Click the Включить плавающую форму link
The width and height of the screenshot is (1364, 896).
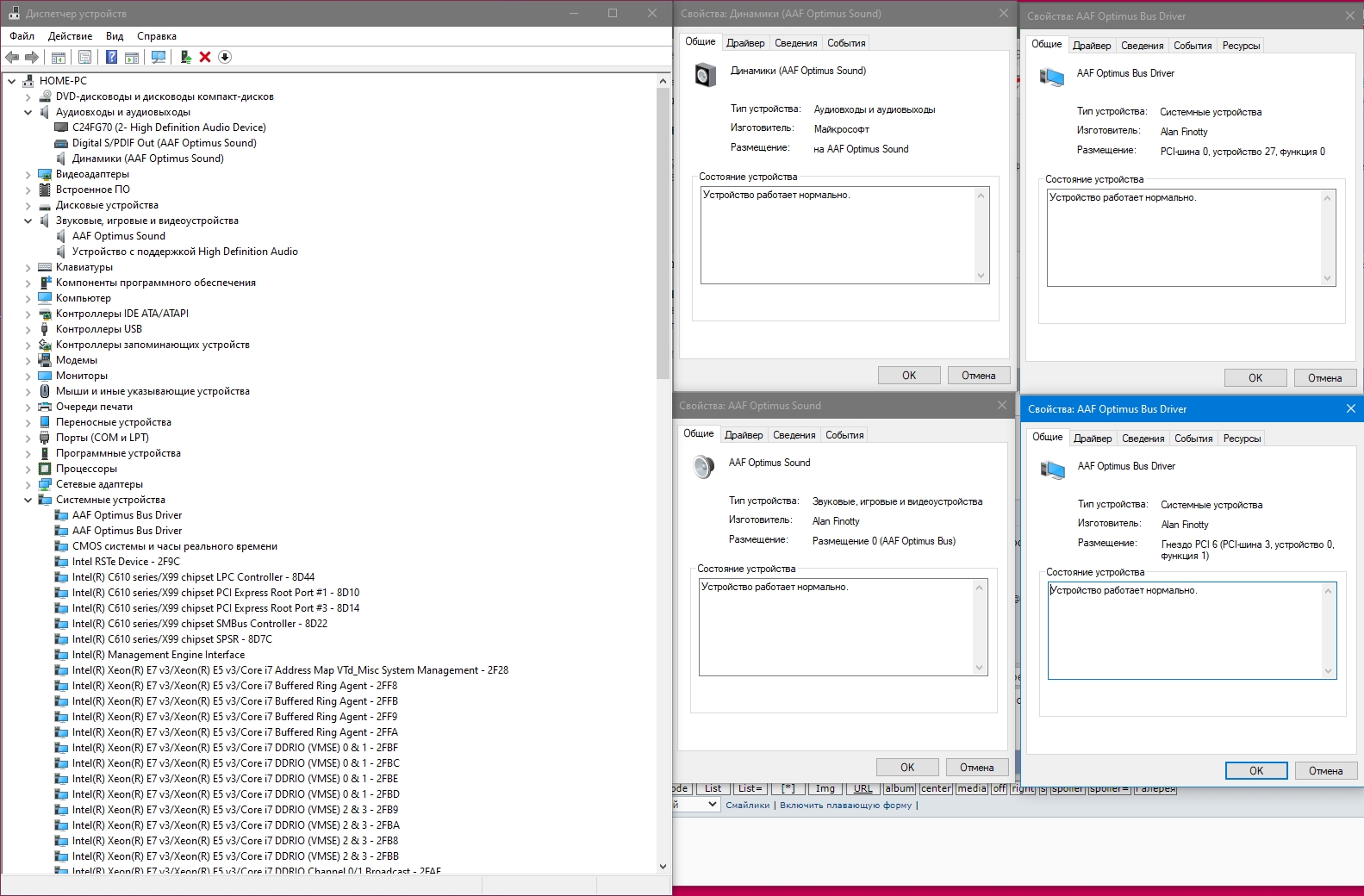tap(846, 806)
